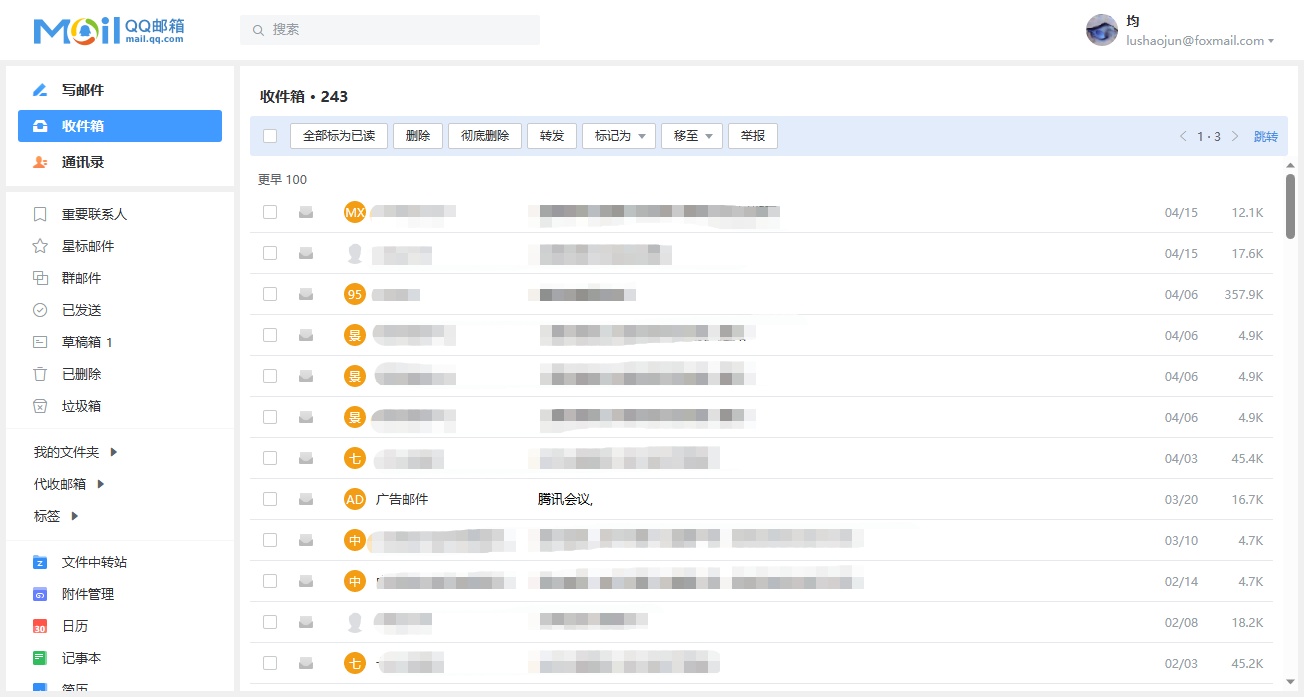Select the checkbox for the 357.9K email

click(x=270, y=294)
